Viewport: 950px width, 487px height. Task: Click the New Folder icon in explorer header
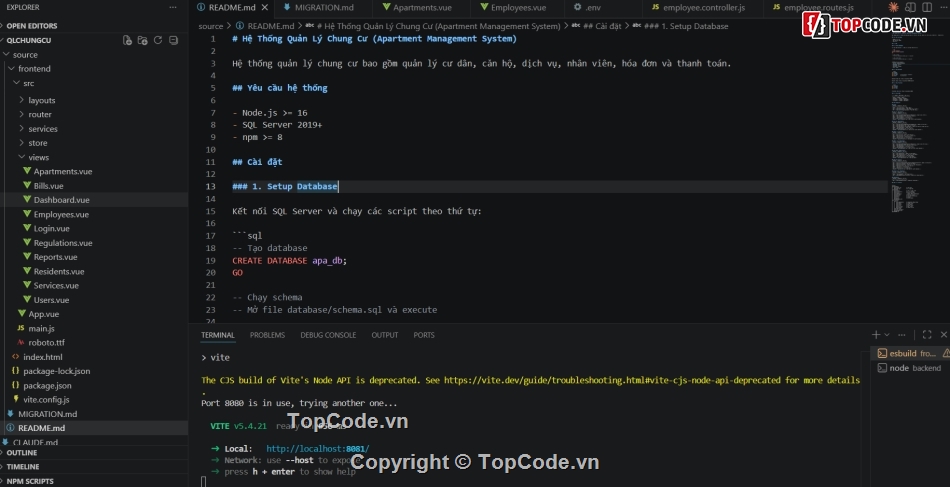tap(142, 40)
